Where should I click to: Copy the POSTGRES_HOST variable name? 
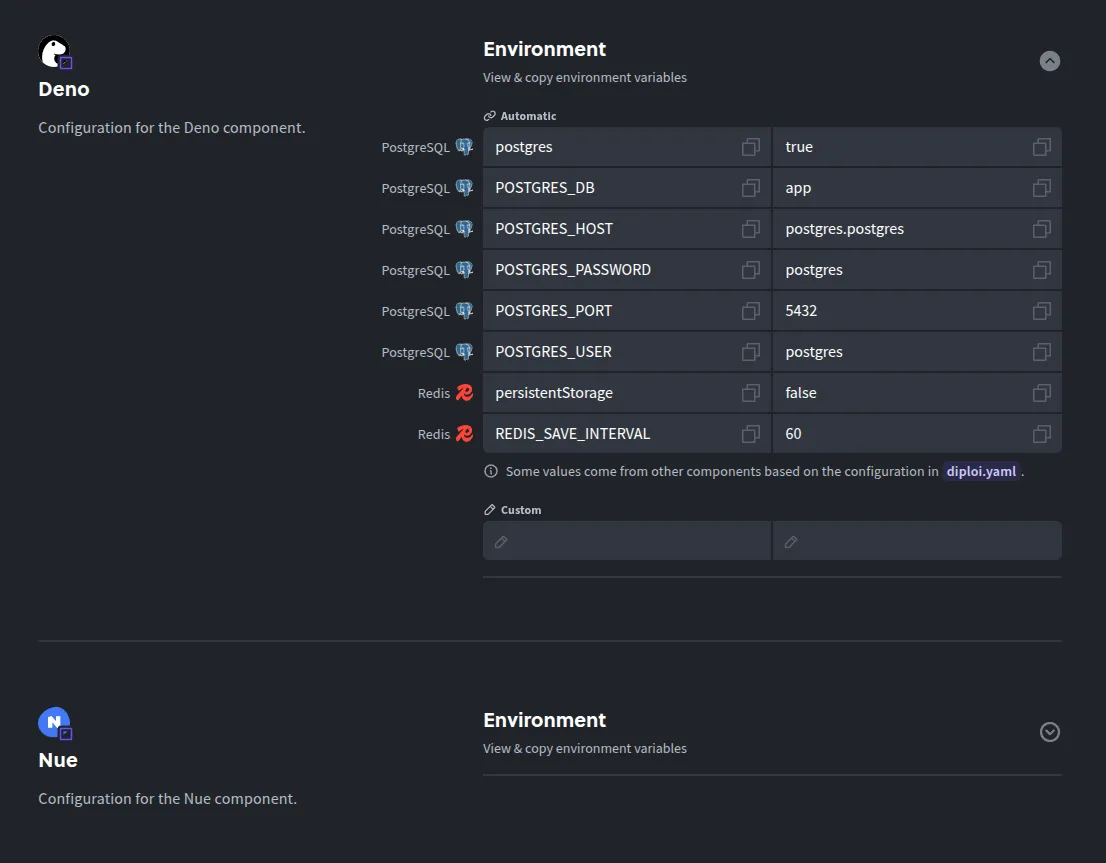(750, 228)
